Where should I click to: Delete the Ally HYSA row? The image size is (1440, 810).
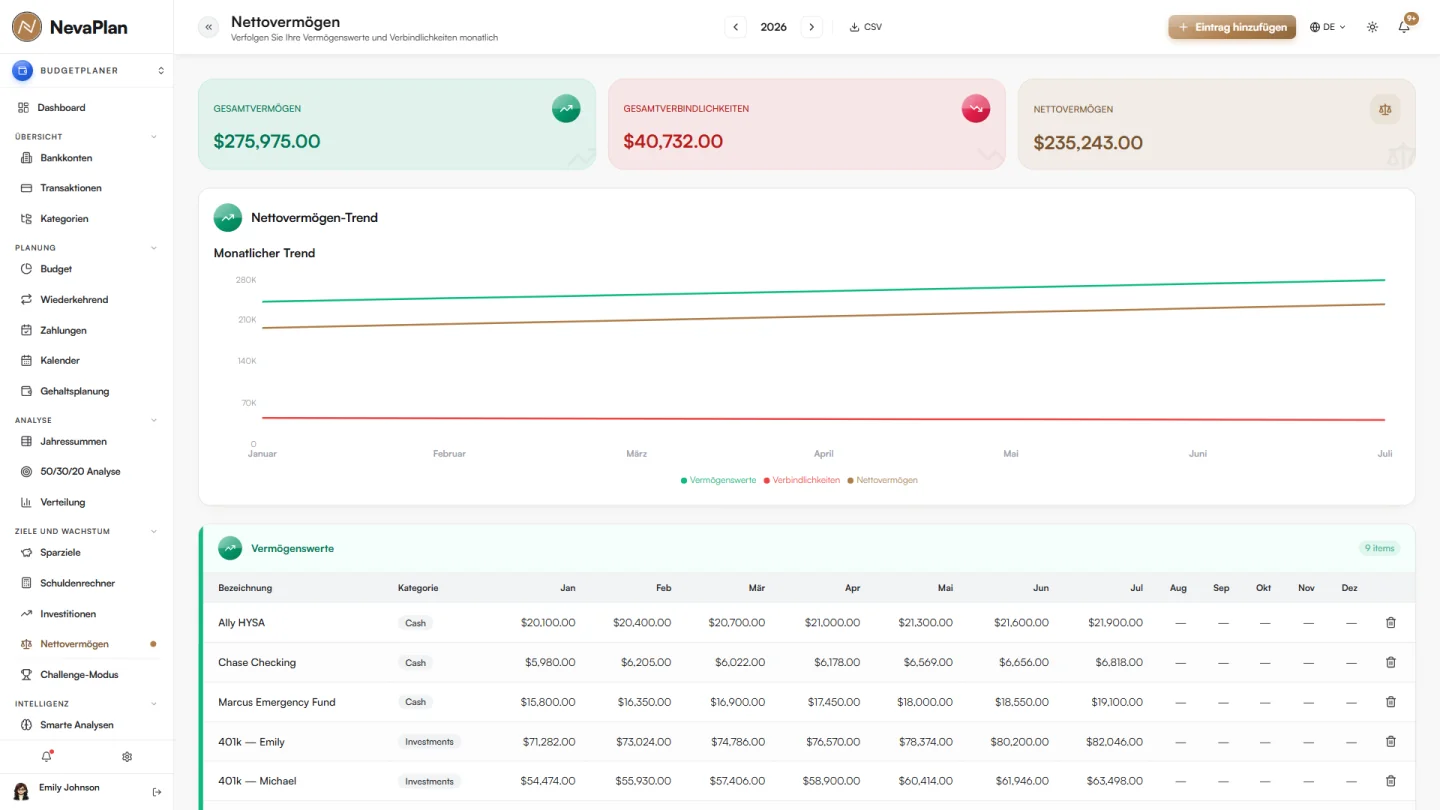click(x=1390, y=622)
